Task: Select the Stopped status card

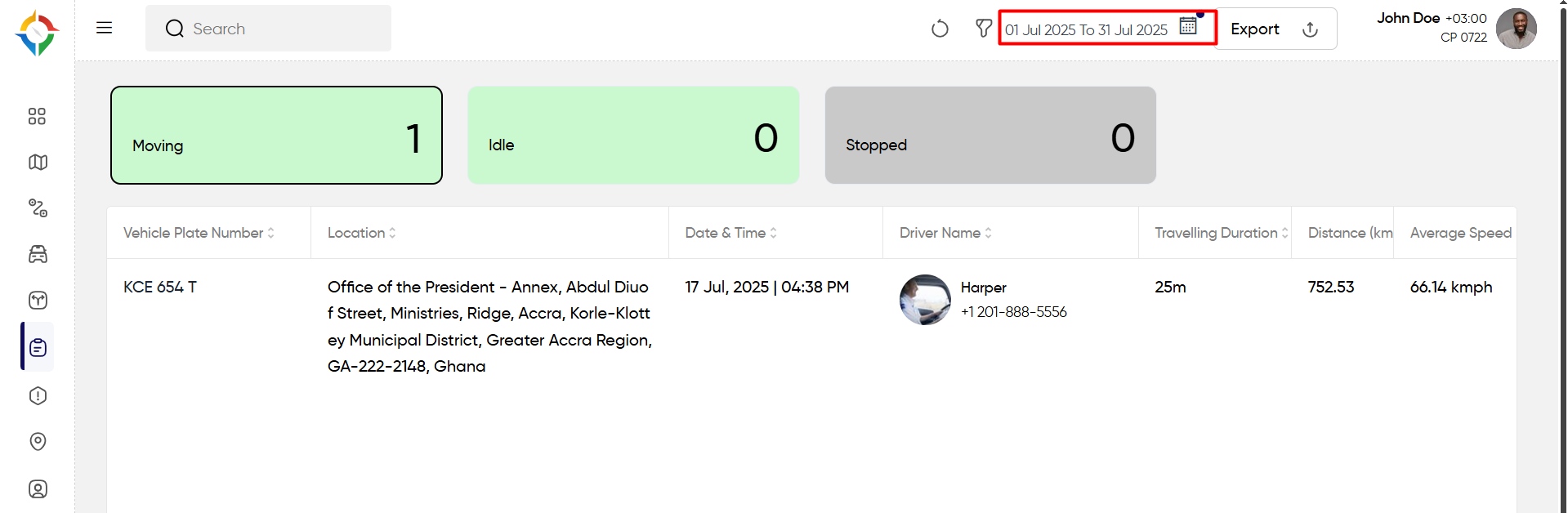Action: pyautogui.click(x=990, y=135)
